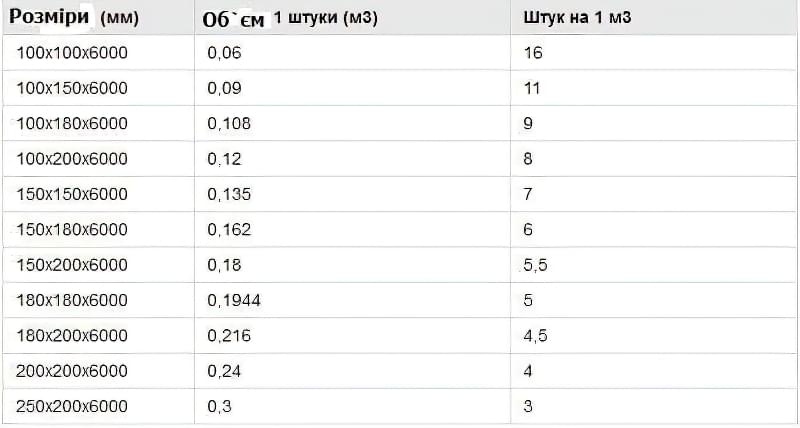The height and width of the screenshot is (428, 800).
Task: Click the 0,24 volume value
Action: tap(224, 371)
